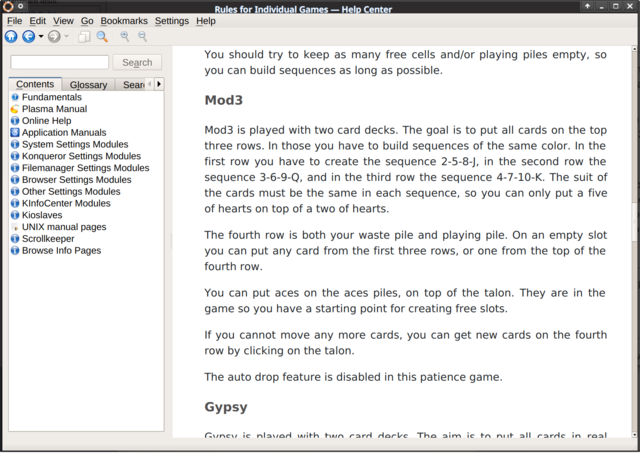Click the Application Manuals icon
Image resolution: width=640 pixels, height=453 pixels.
click(x=15, y=133)
